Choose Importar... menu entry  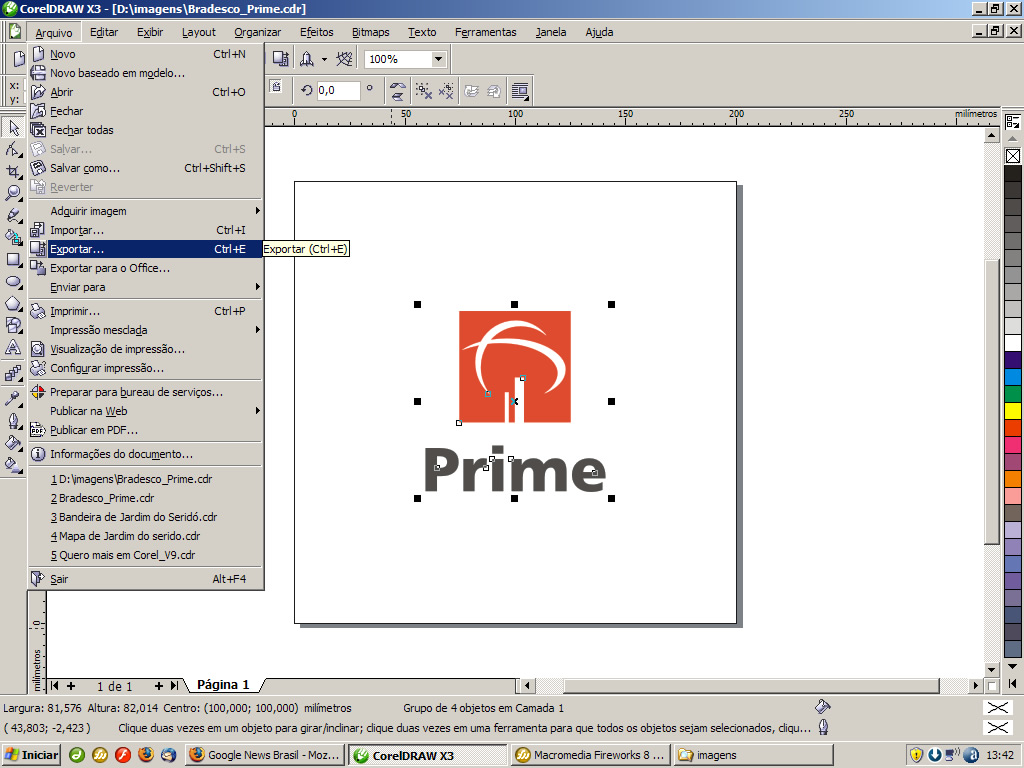coord(145,230)
